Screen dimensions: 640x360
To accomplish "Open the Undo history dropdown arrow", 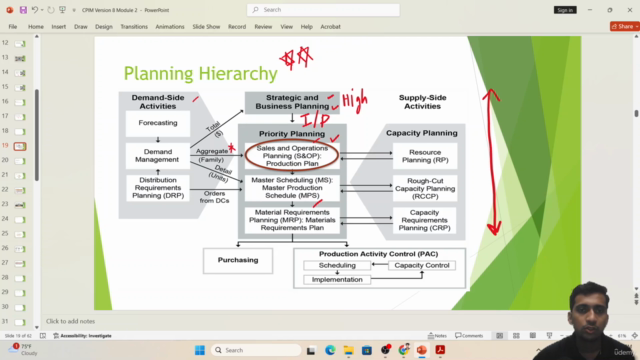I will [x=42, y=10].
